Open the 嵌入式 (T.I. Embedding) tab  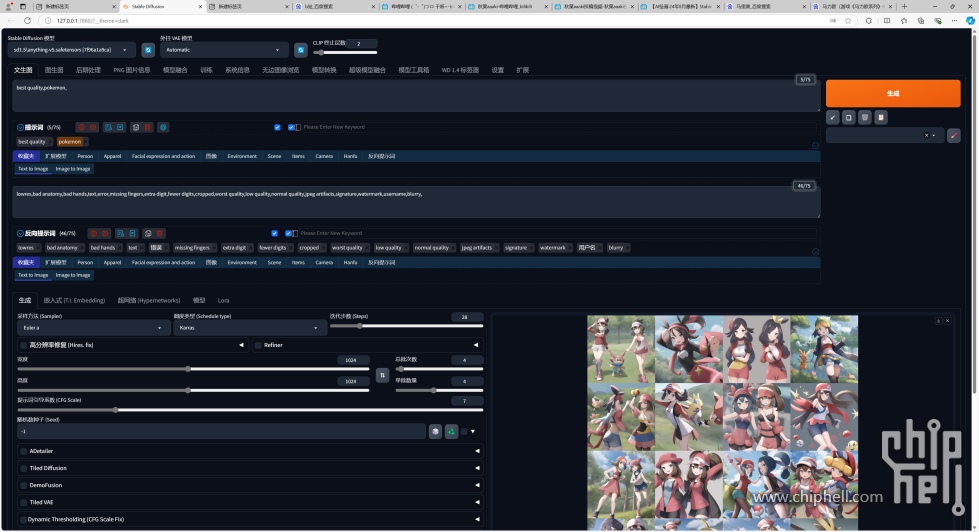click(x=74, y=300)
